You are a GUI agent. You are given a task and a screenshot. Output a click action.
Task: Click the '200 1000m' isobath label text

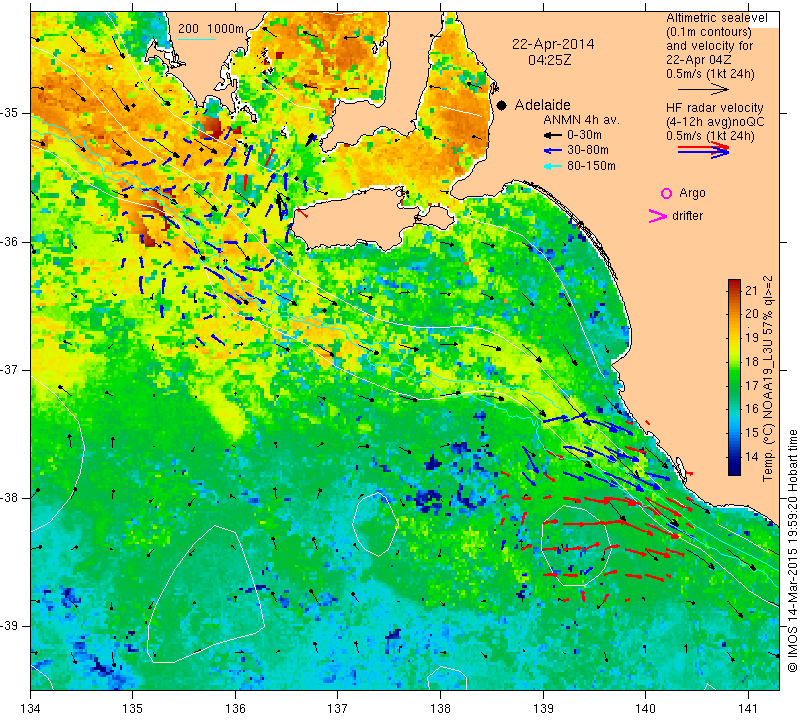coord(211,29)
